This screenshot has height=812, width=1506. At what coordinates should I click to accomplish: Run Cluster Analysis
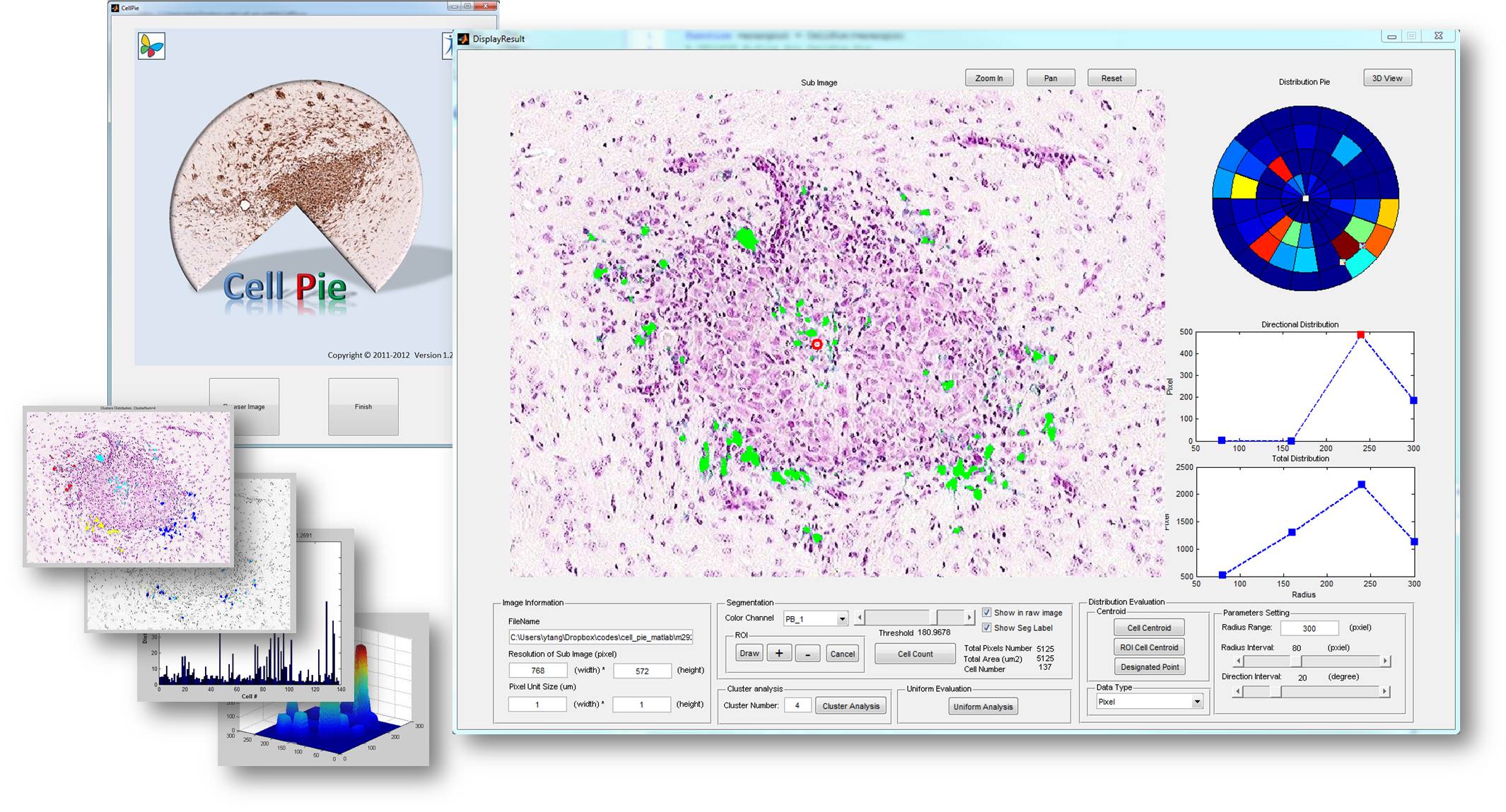[x=851, y=706]
